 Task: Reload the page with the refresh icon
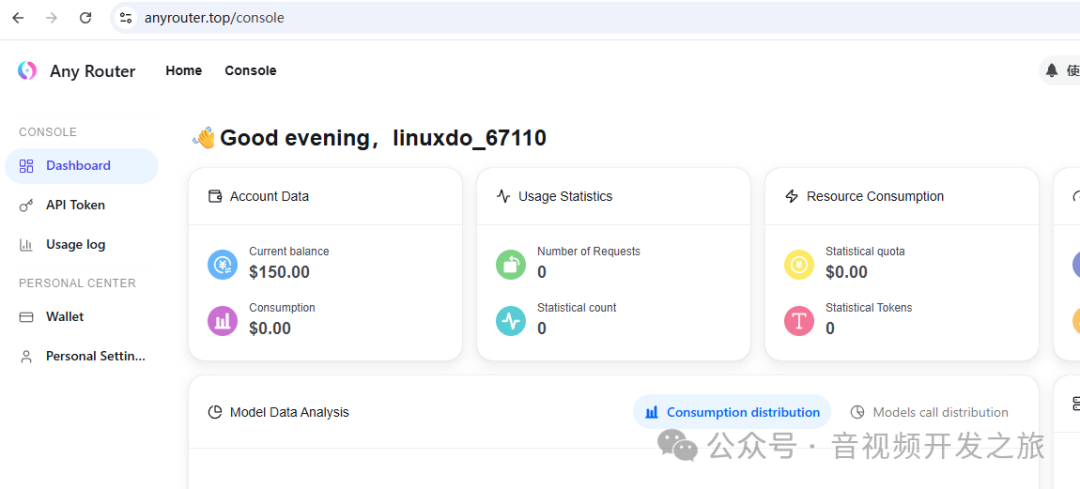(85, 18)
